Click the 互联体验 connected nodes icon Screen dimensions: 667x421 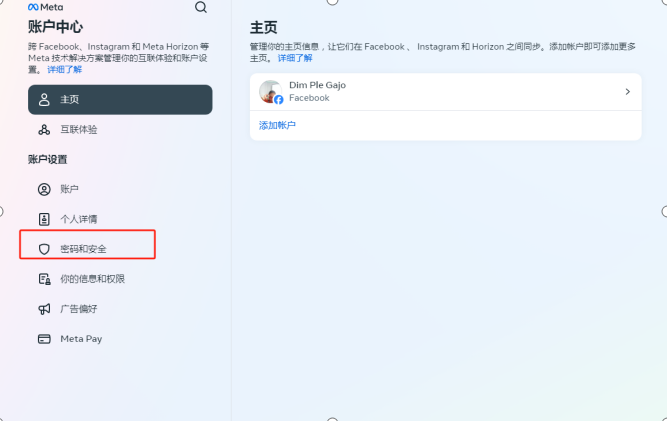(x=44, y=130)
